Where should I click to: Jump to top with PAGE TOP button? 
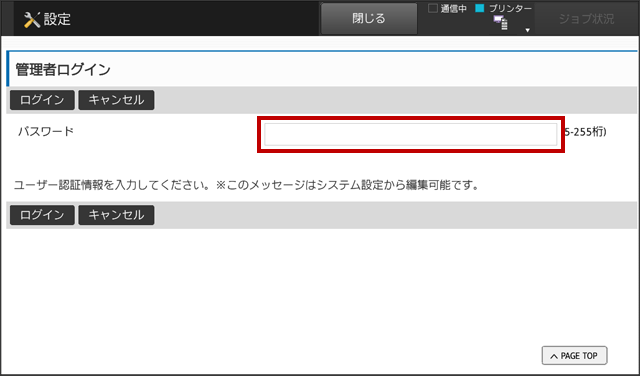coord(574,356)
